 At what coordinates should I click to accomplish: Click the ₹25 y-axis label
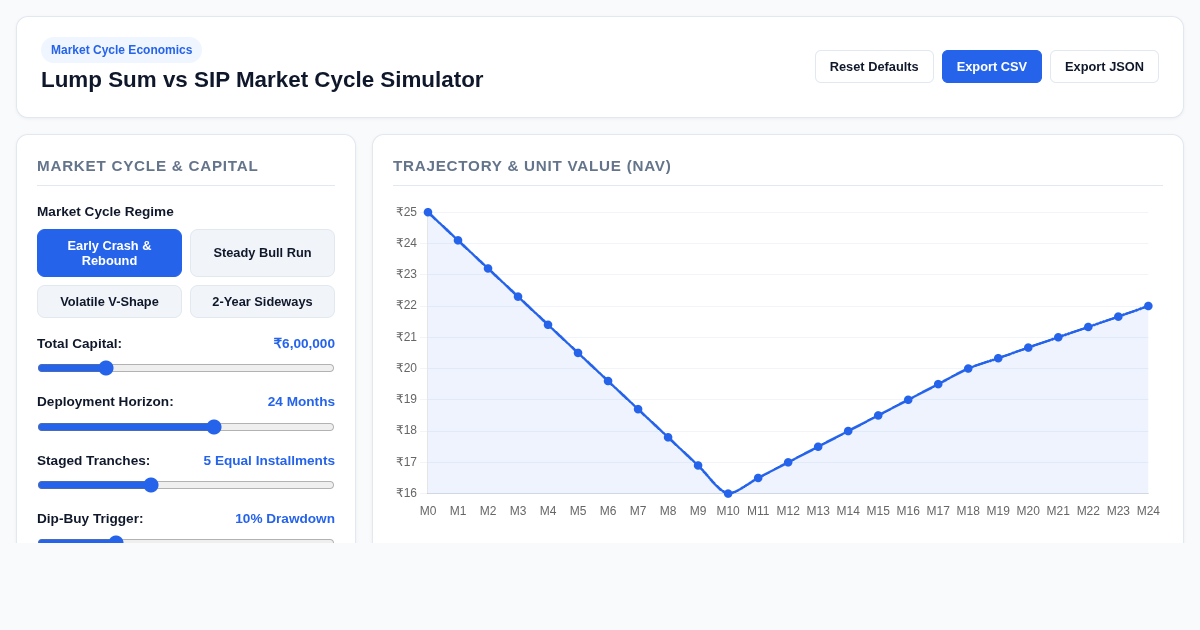point(406,212)
